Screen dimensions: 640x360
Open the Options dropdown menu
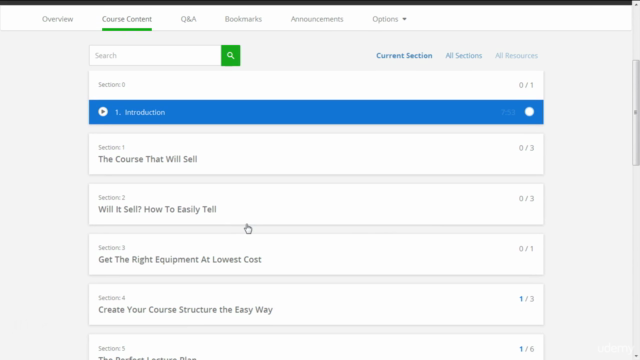389,19
